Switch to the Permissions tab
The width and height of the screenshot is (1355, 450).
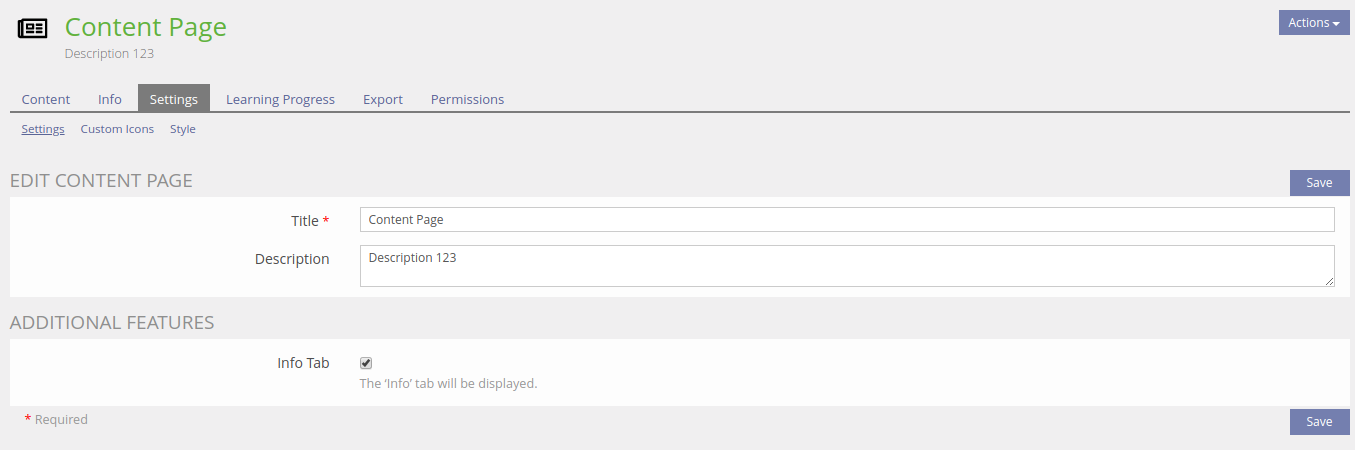click(x=467, y=99)
